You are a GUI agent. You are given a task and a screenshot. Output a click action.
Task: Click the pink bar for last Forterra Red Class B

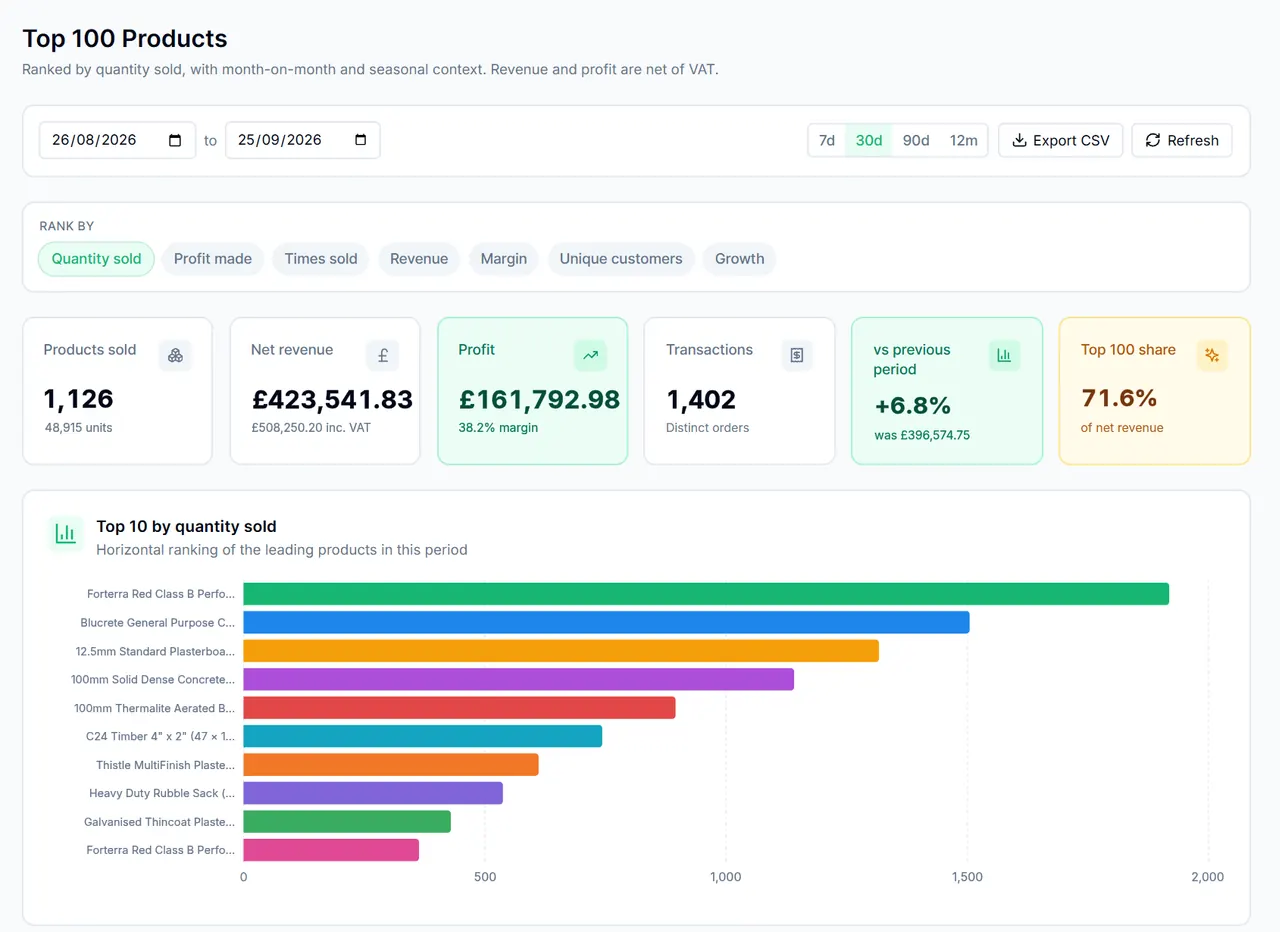coord(331,850)
